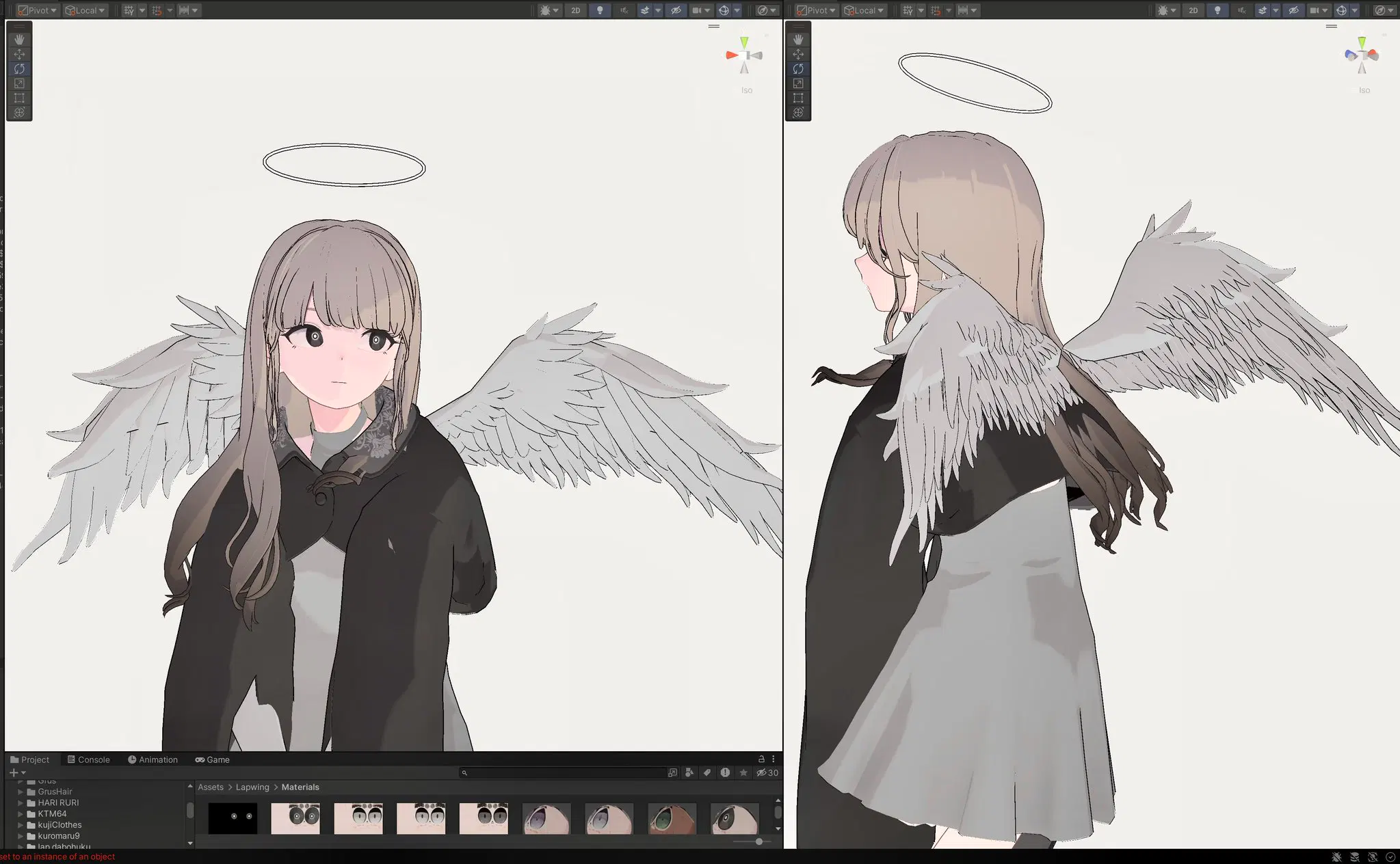Select the Rect tool in left scene
The width and height of the screenshot is (1400, 864).
tap(19, 98)
